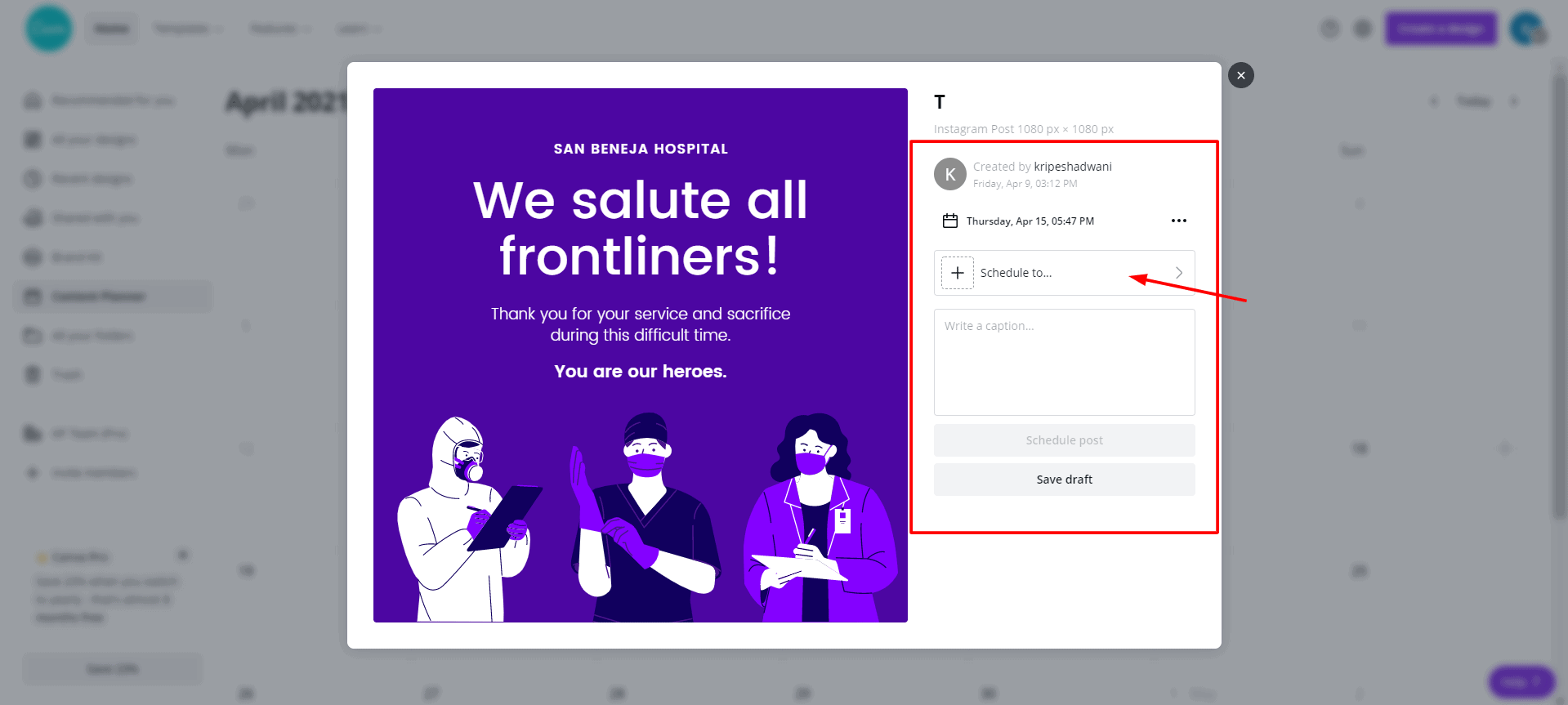The image size is (1568, 705).
Task: Expand the Features dropdown in navbar
Action: point(279,29)
